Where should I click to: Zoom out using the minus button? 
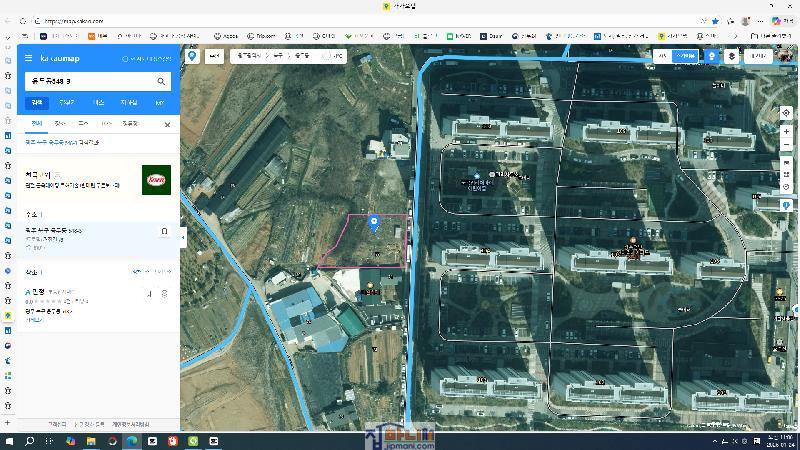(787, 145)
